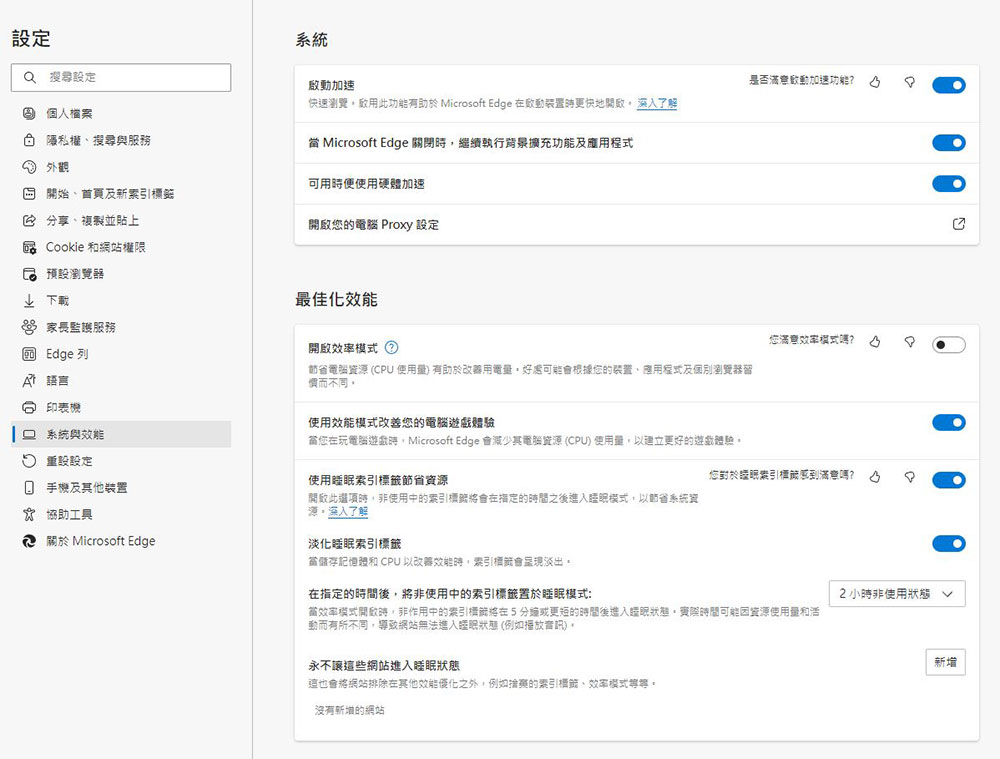This screenshot has height=759, width=1000.
Task: Turn off 可用時便使用硬體加速 toggle
Action: click(948, 183)
